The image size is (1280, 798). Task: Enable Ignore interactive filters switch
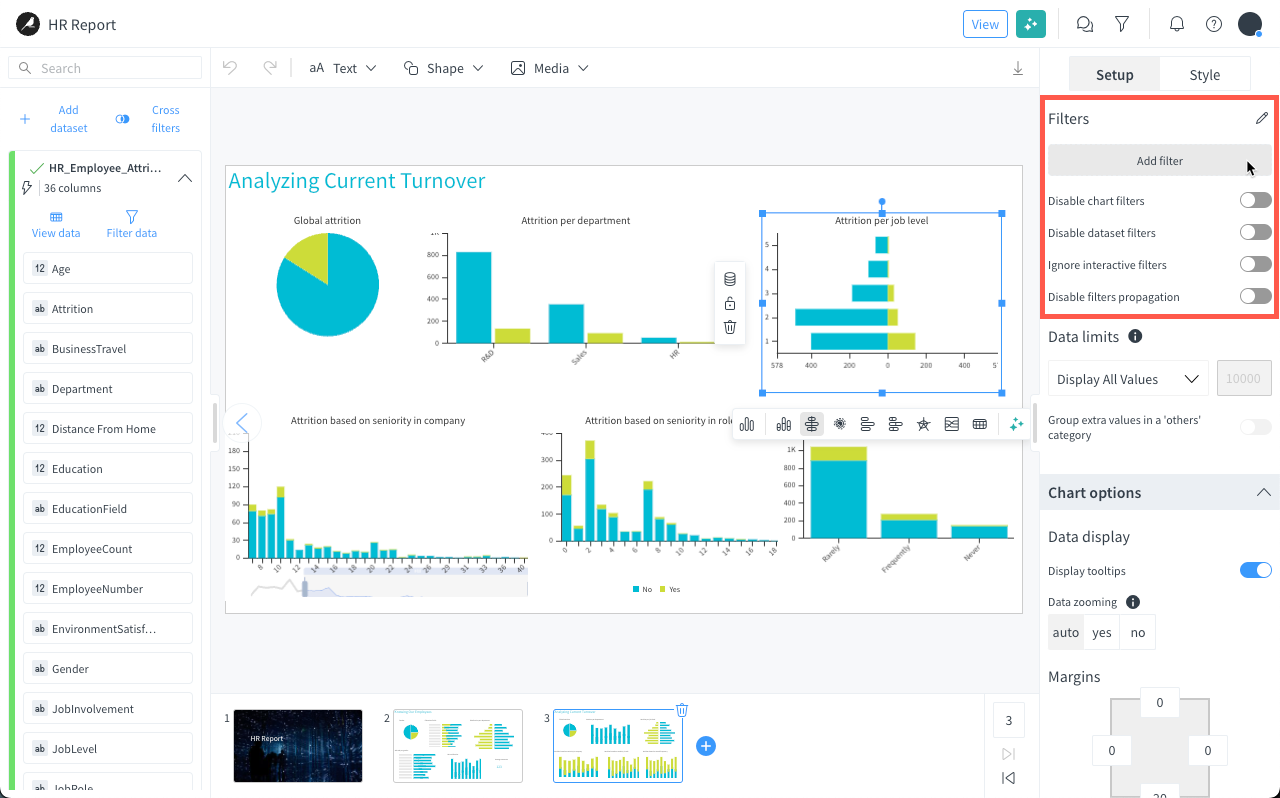1255,265
